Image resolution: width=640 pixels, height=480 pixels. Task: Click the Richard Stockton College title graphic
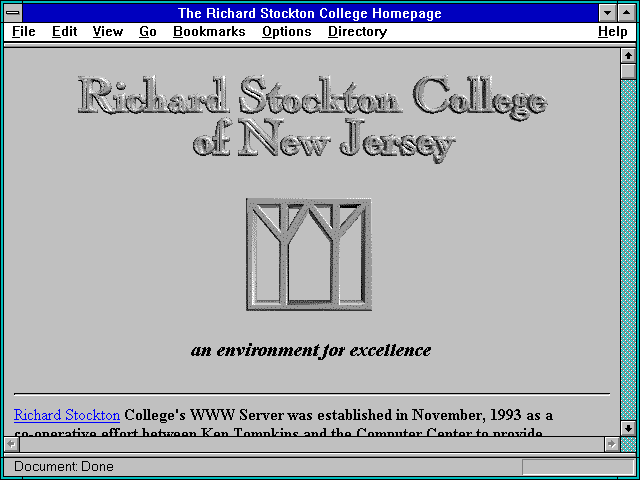[x=312, y=119]
